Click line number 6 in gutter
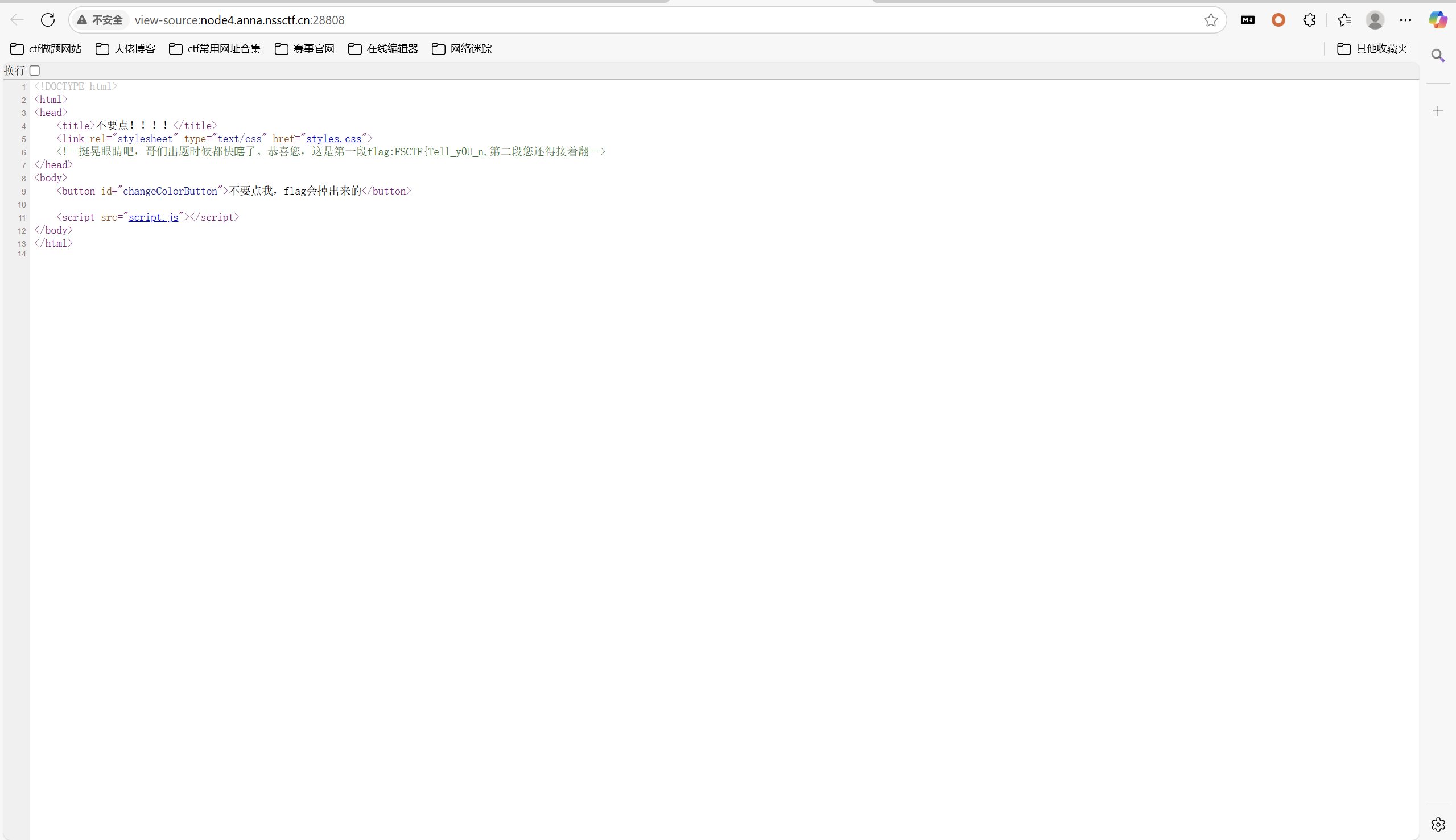This screenshot has height=840, width=1456. [x=24, y=152]
